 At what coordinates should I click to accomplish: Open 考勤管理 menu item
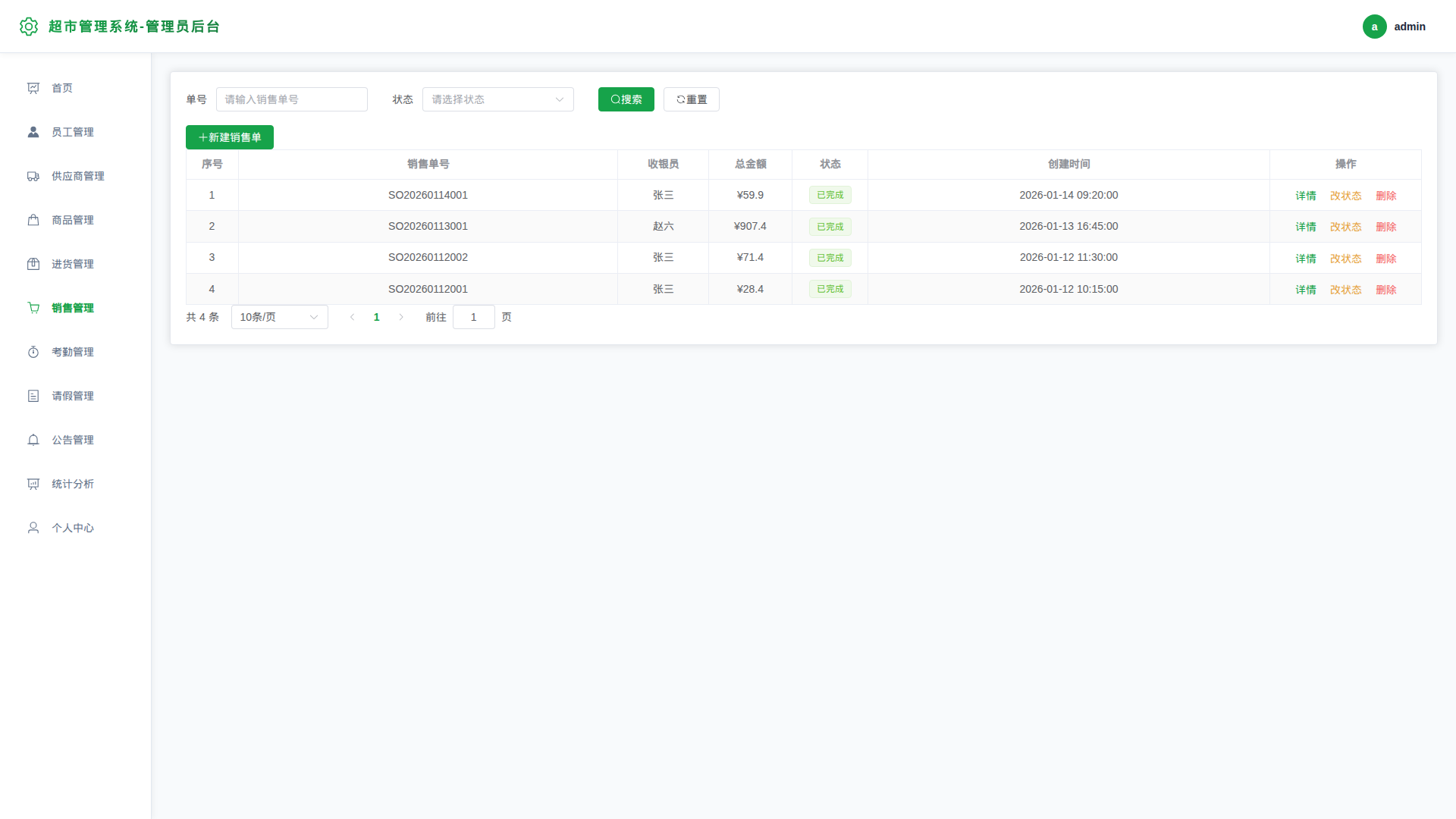click(76, 352)
